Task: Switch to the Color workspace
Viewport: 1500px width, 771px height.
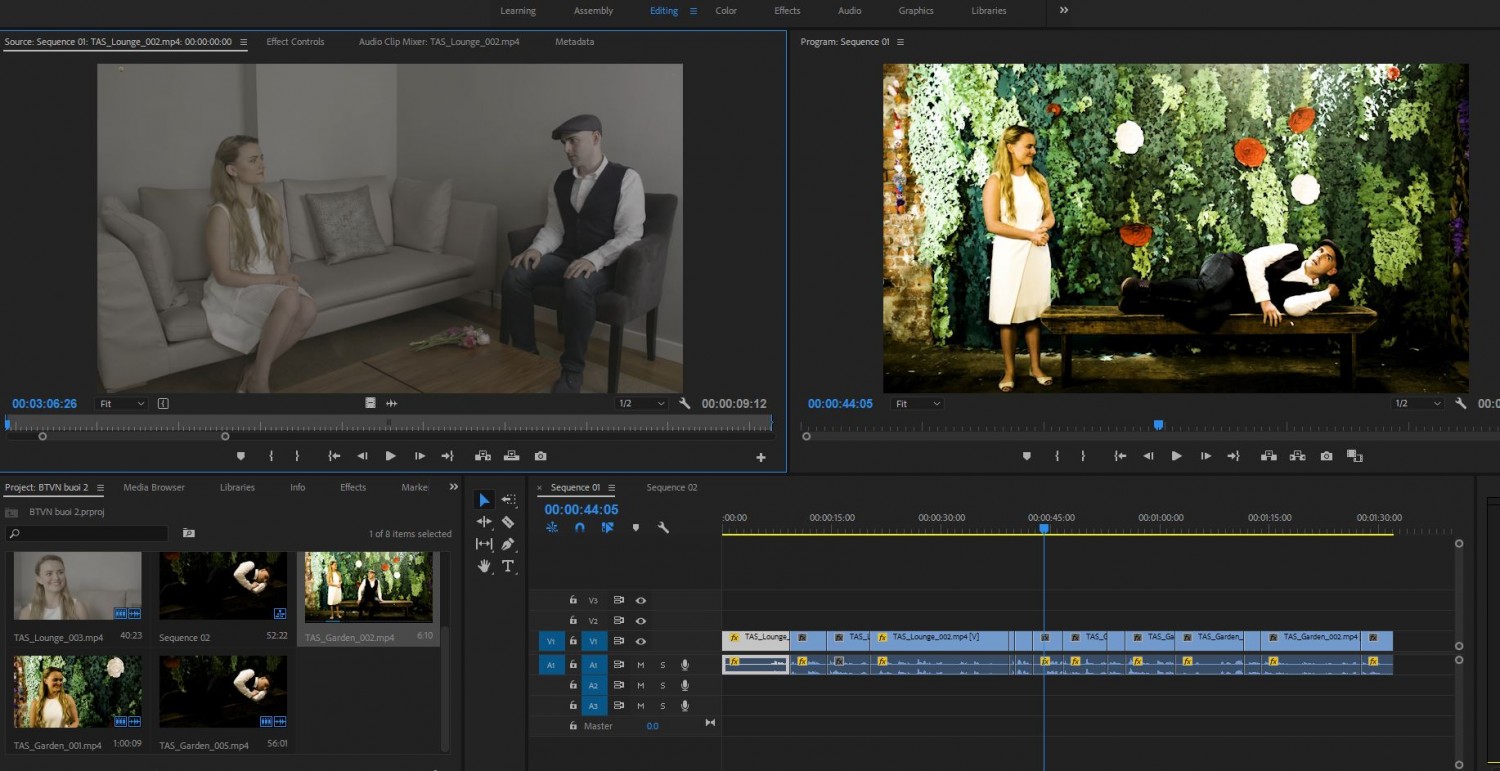Action: point(726,11)
